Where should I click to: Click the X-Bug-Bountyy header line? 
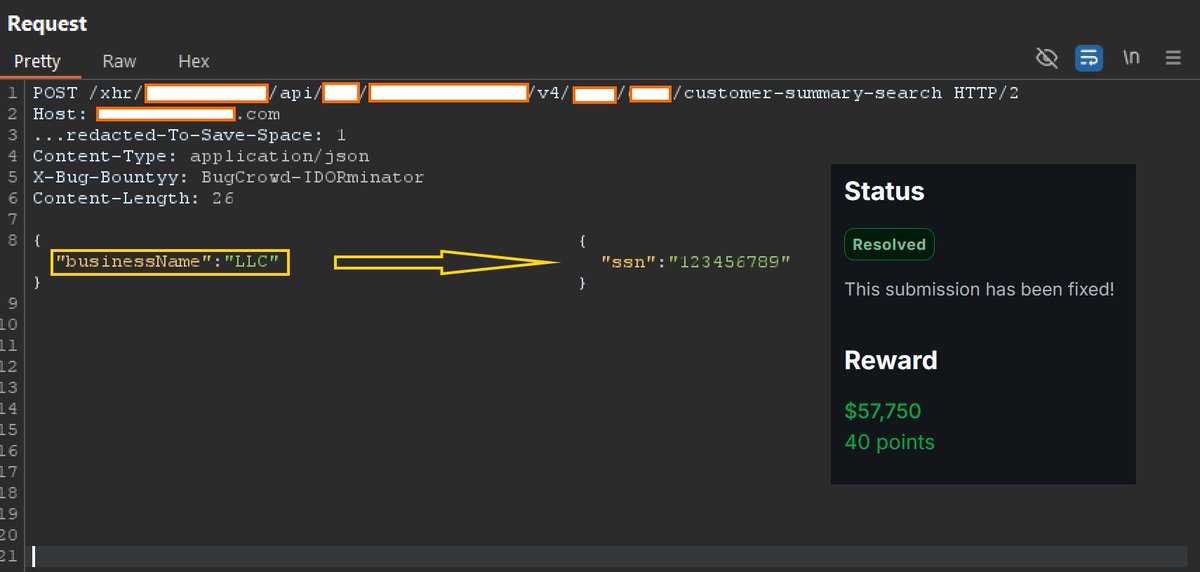pos(228,177)
